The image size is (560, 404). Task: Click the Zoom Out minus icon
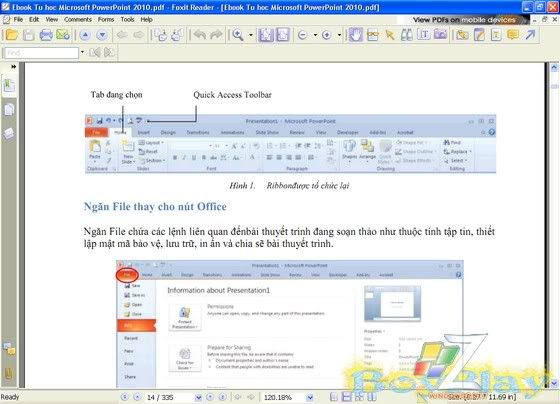pos(302,35)
